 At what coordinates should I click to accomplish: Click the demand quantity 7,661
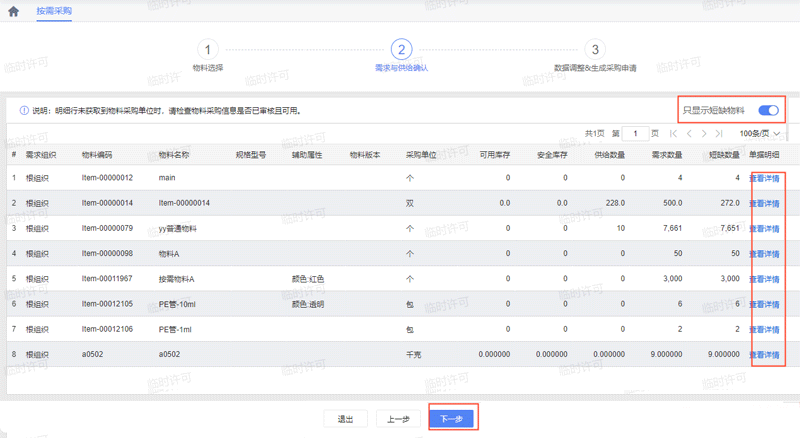point(672,228)
